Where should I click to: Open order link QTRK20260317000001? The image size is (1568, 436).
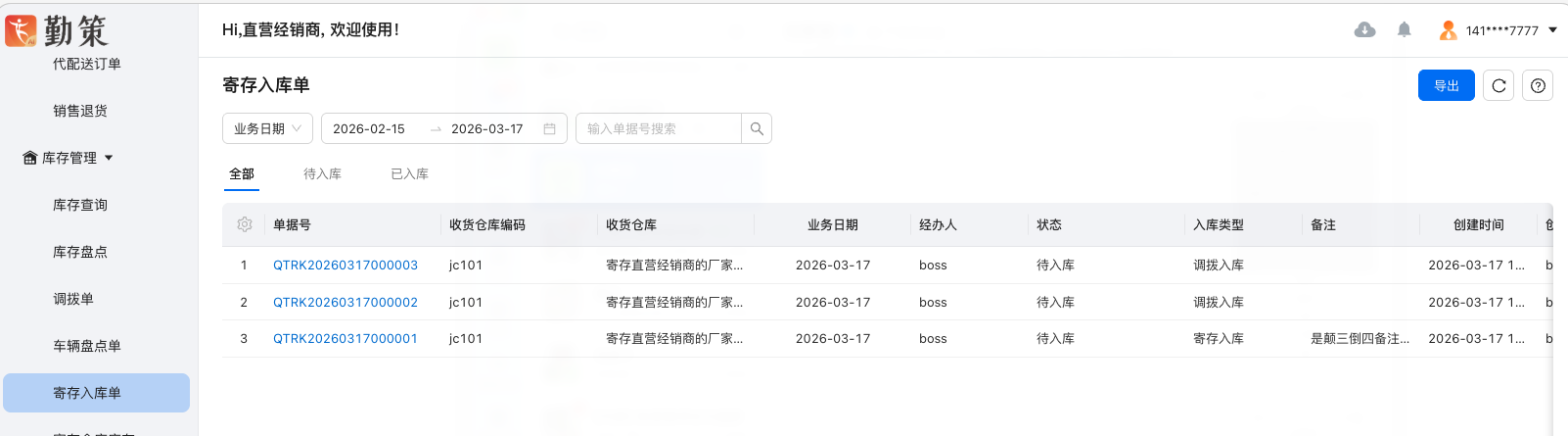coord(346,338)
